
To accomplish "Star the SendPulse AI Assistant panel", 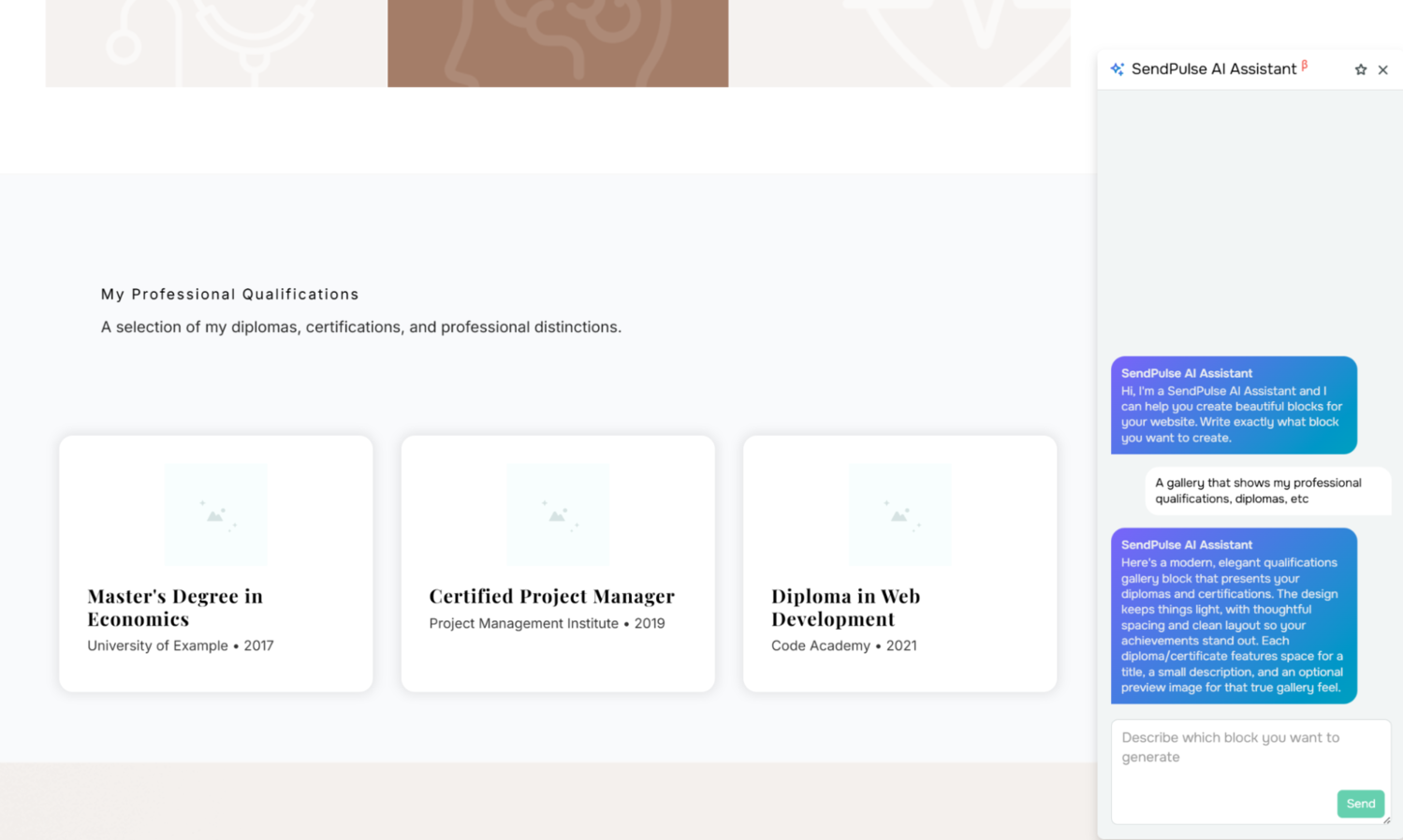I will tap(1360, 69).
